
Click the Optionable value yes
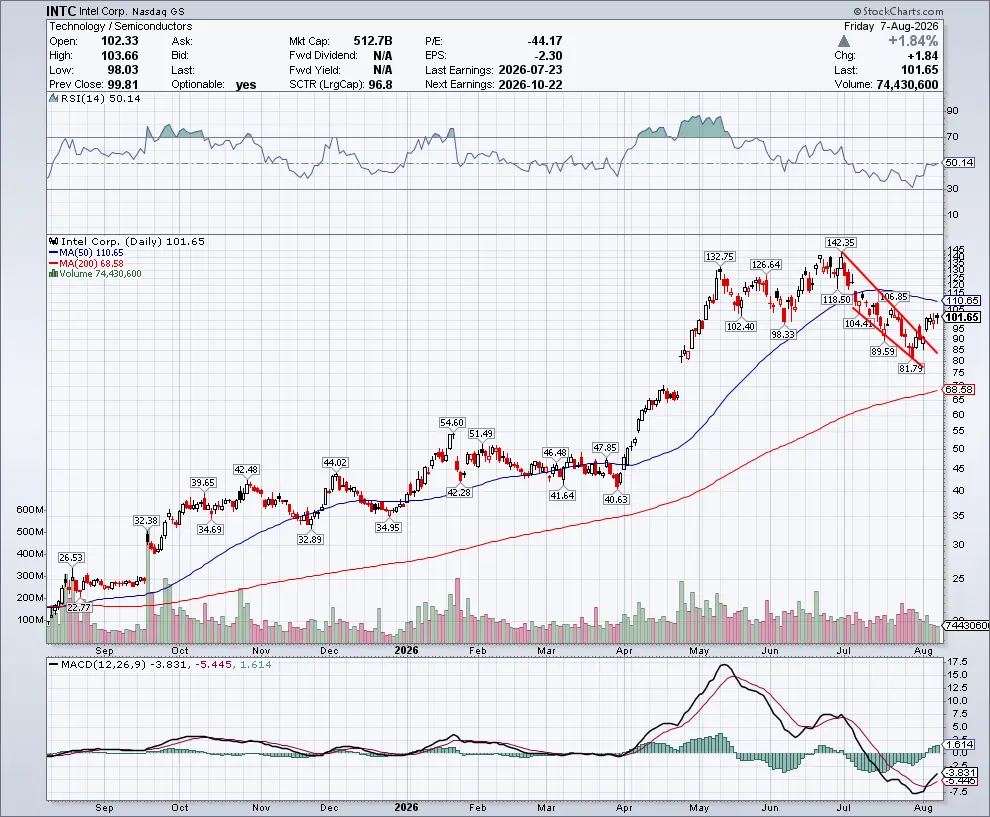246,85
